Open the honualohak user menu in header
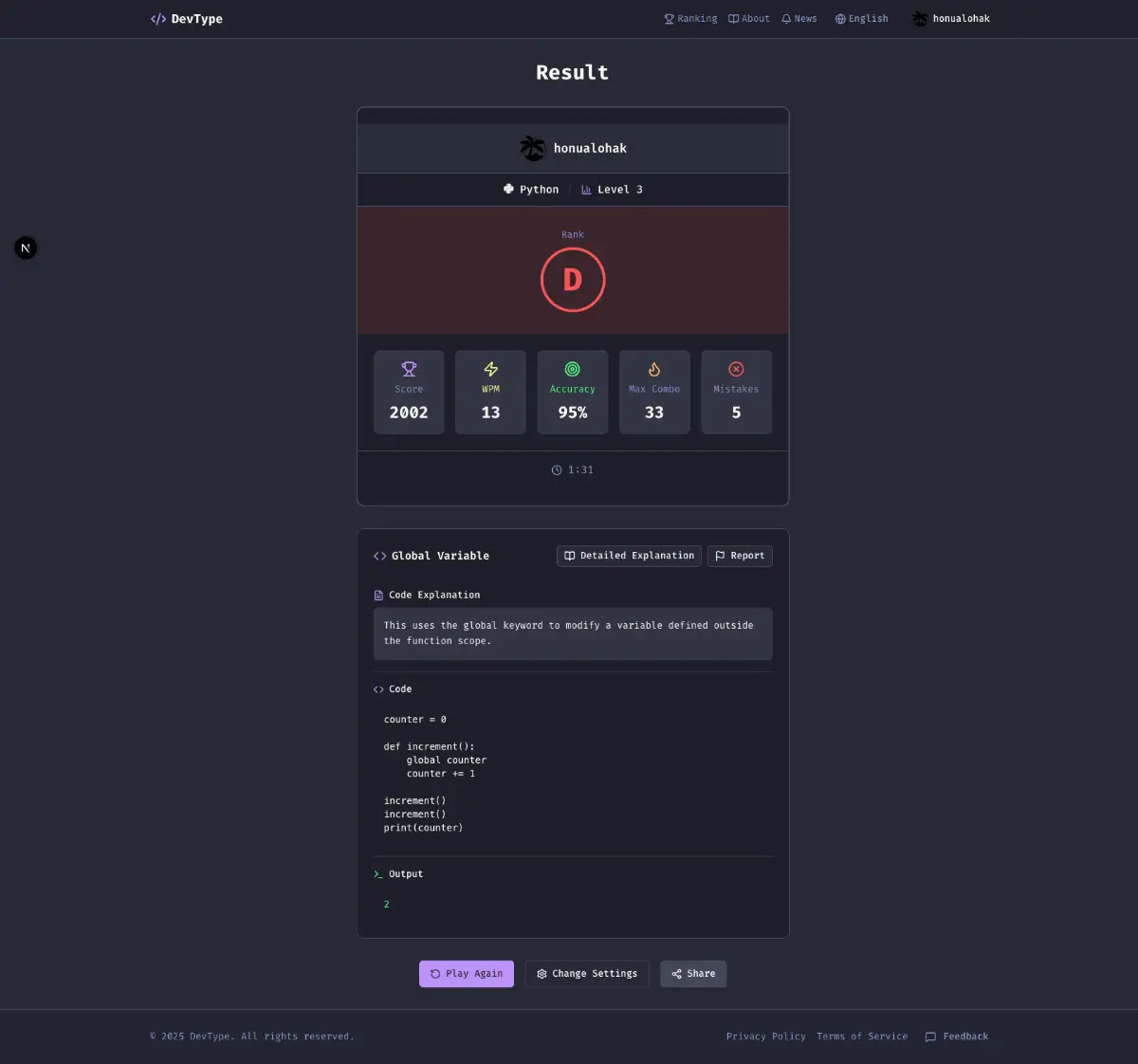 click(951, 19)
